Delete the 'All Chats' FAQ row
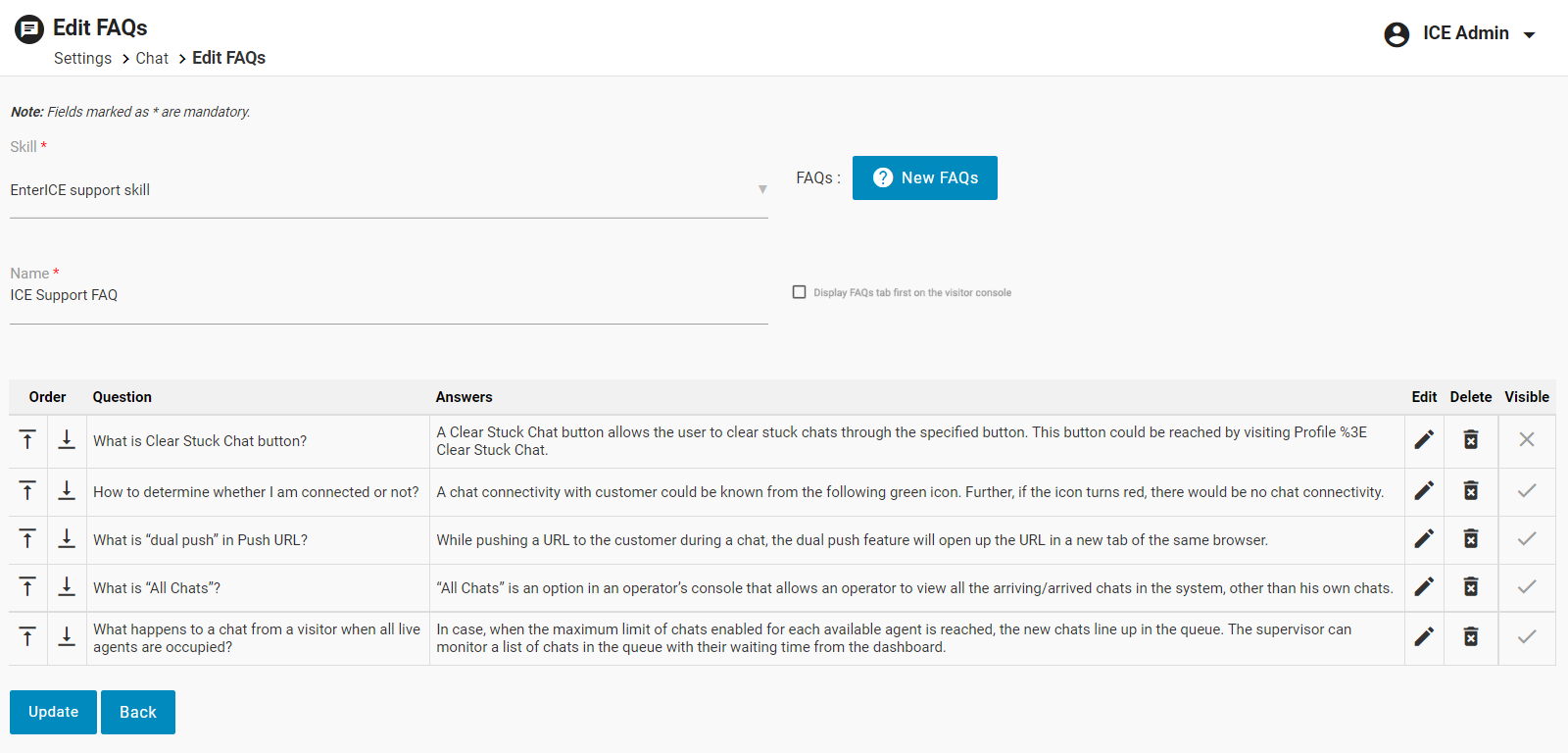This screenshot has height=753, width=1568. click(1471, 587)
